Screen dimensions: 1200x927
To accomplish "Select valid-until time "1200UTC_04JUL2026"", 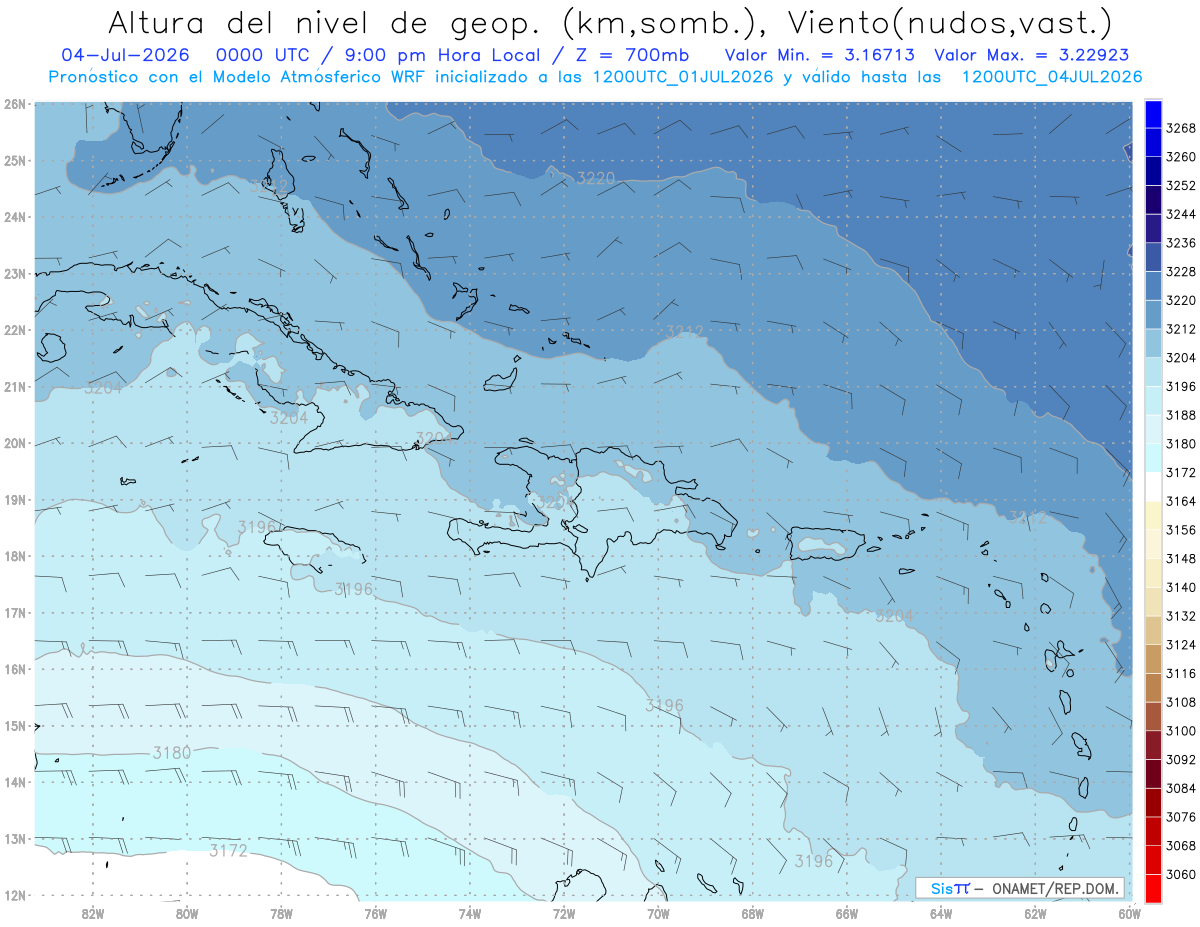I will coord(1052,77).
